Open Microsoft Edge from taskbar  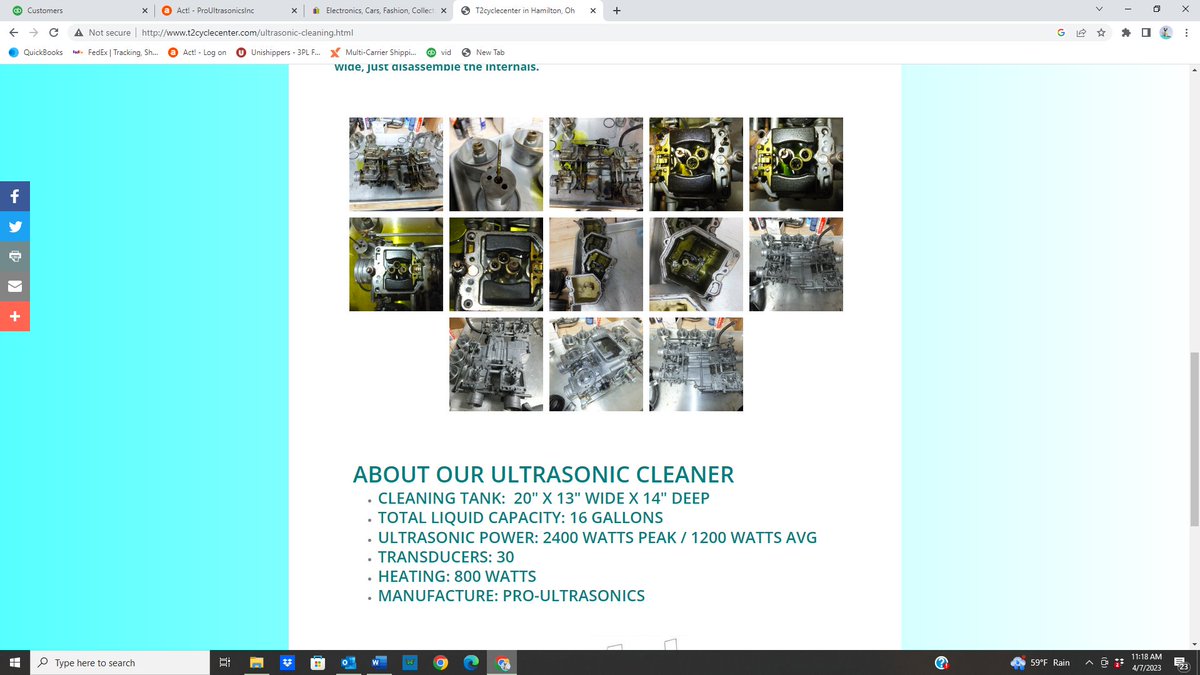tap(471, 662)
